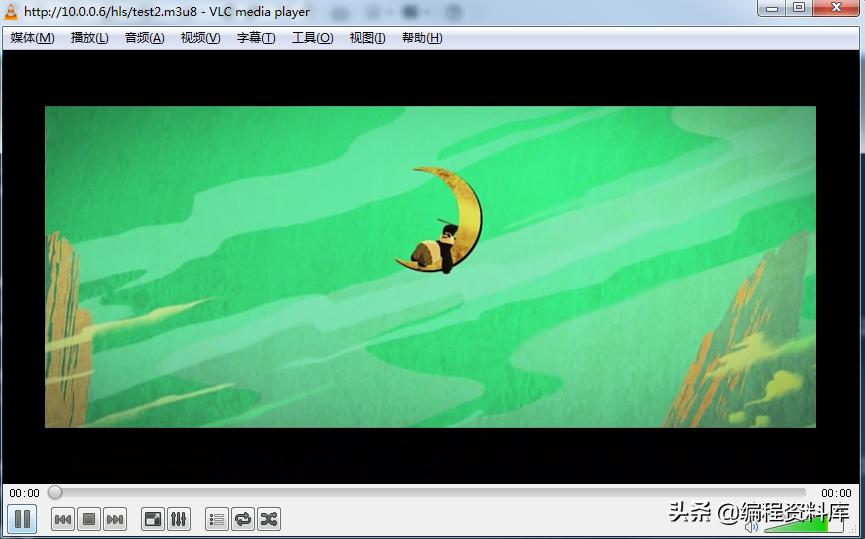Viewport: 865px width, 539px height.
Task: Click elapsed time label on left
Action: click(24, 493)
